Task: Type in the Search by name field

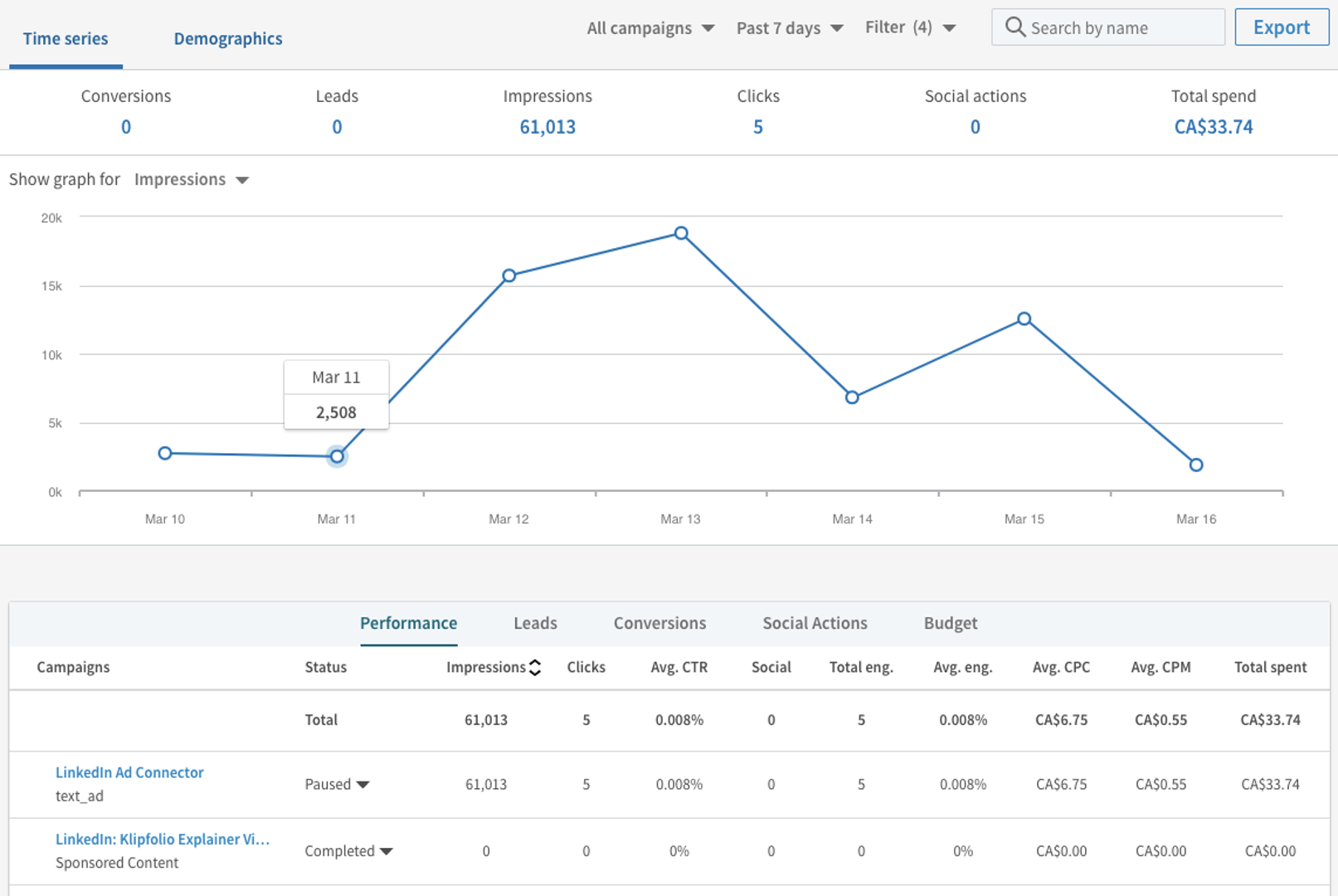Action: coord(1120,28)
